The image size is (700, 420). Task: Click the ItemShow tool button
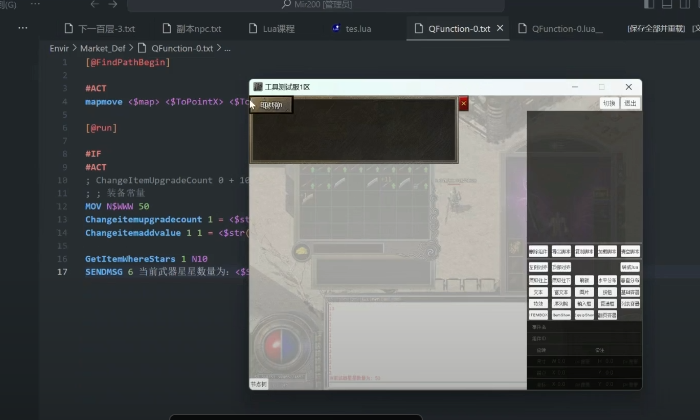point(561,314)
